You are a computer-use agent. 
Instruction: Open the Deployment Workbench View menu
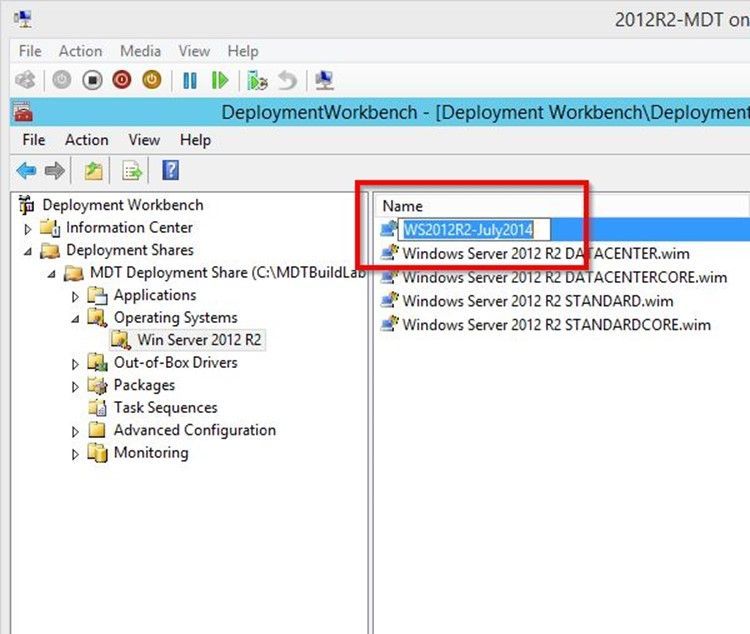(144, 140)
